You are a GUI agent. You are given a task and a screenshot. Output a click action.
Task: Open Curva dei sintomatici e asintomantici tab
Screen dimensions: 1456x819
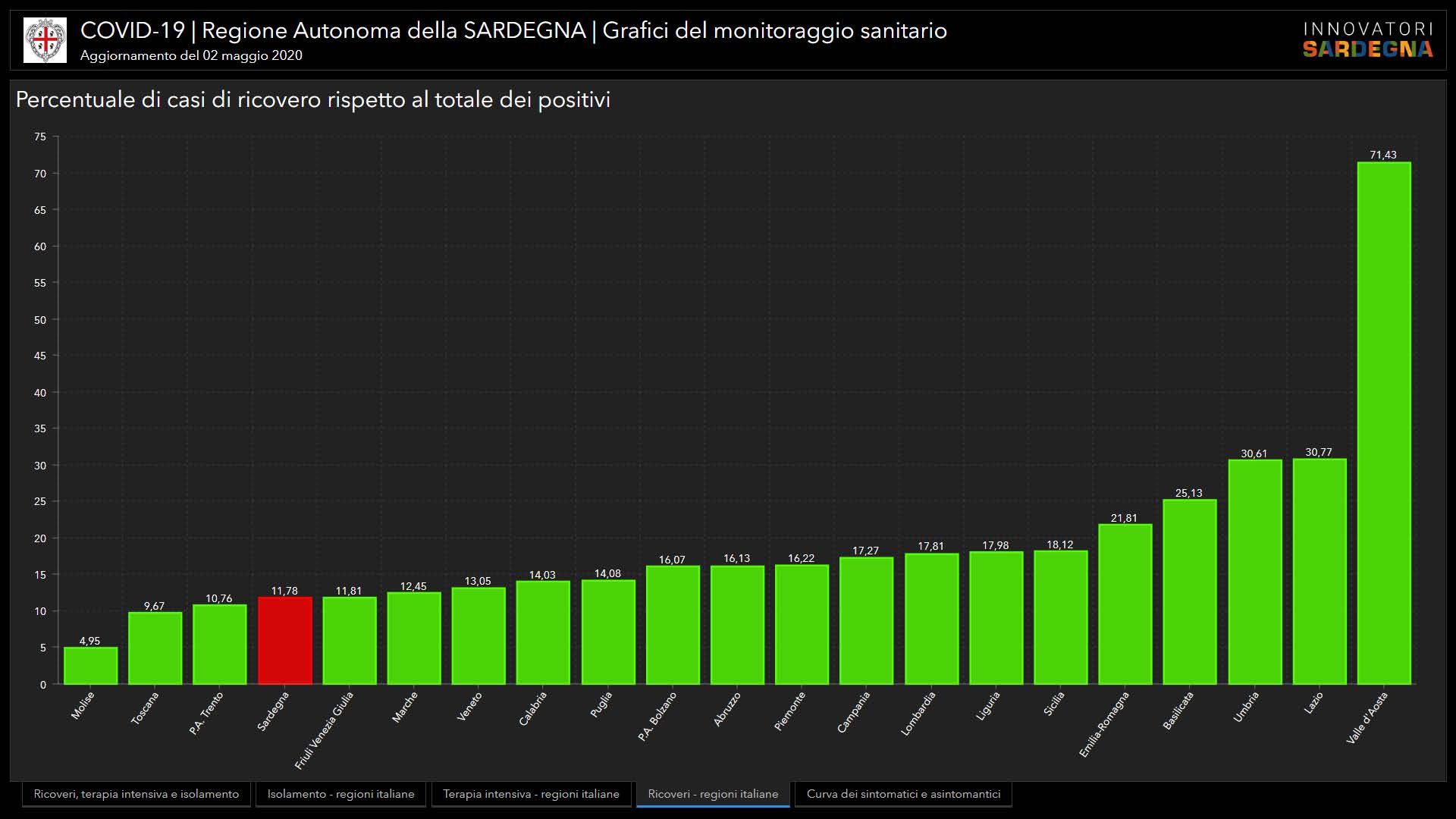click(x=903, y=794)
